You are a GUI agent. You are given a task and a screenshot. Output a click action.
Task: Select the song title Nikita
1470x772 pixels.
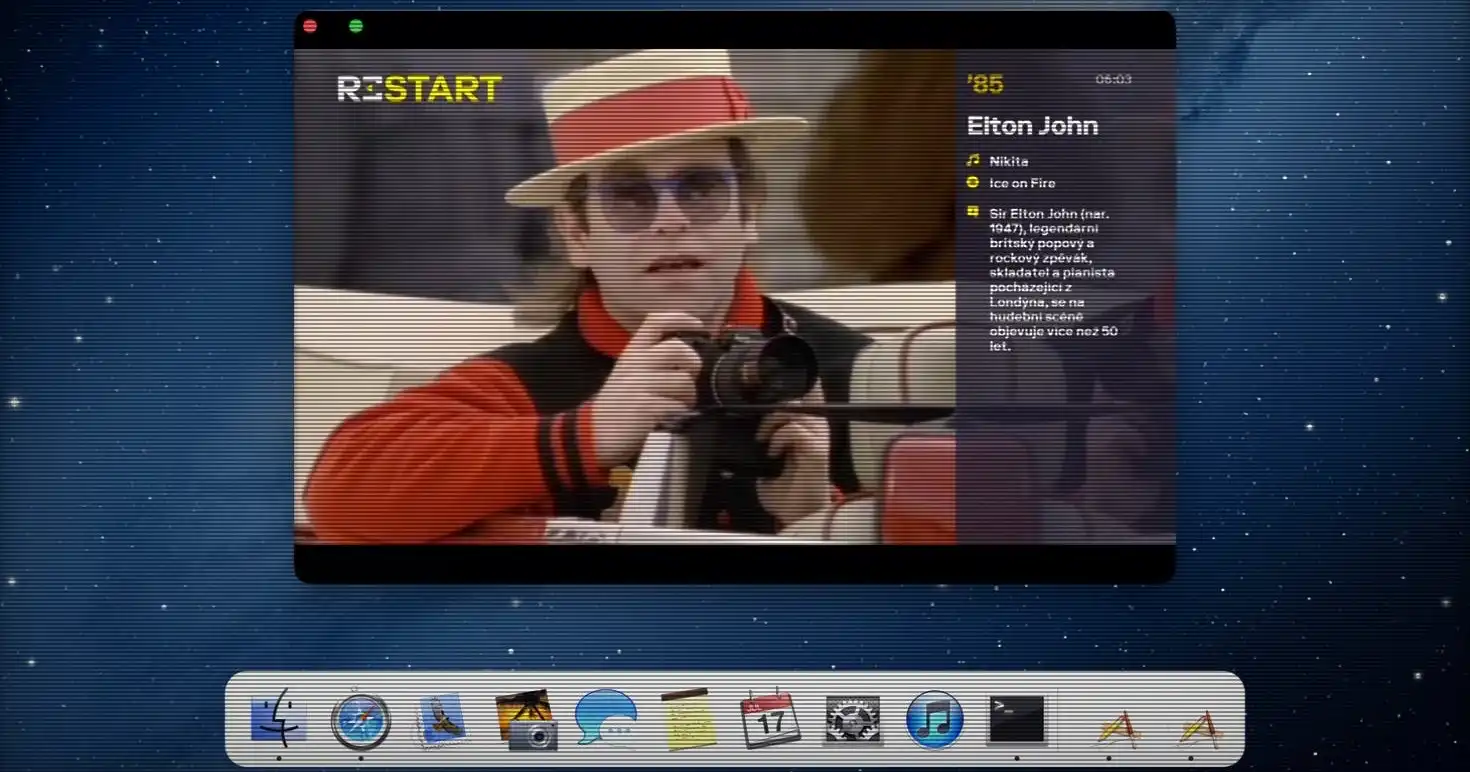click(1009, 161)
